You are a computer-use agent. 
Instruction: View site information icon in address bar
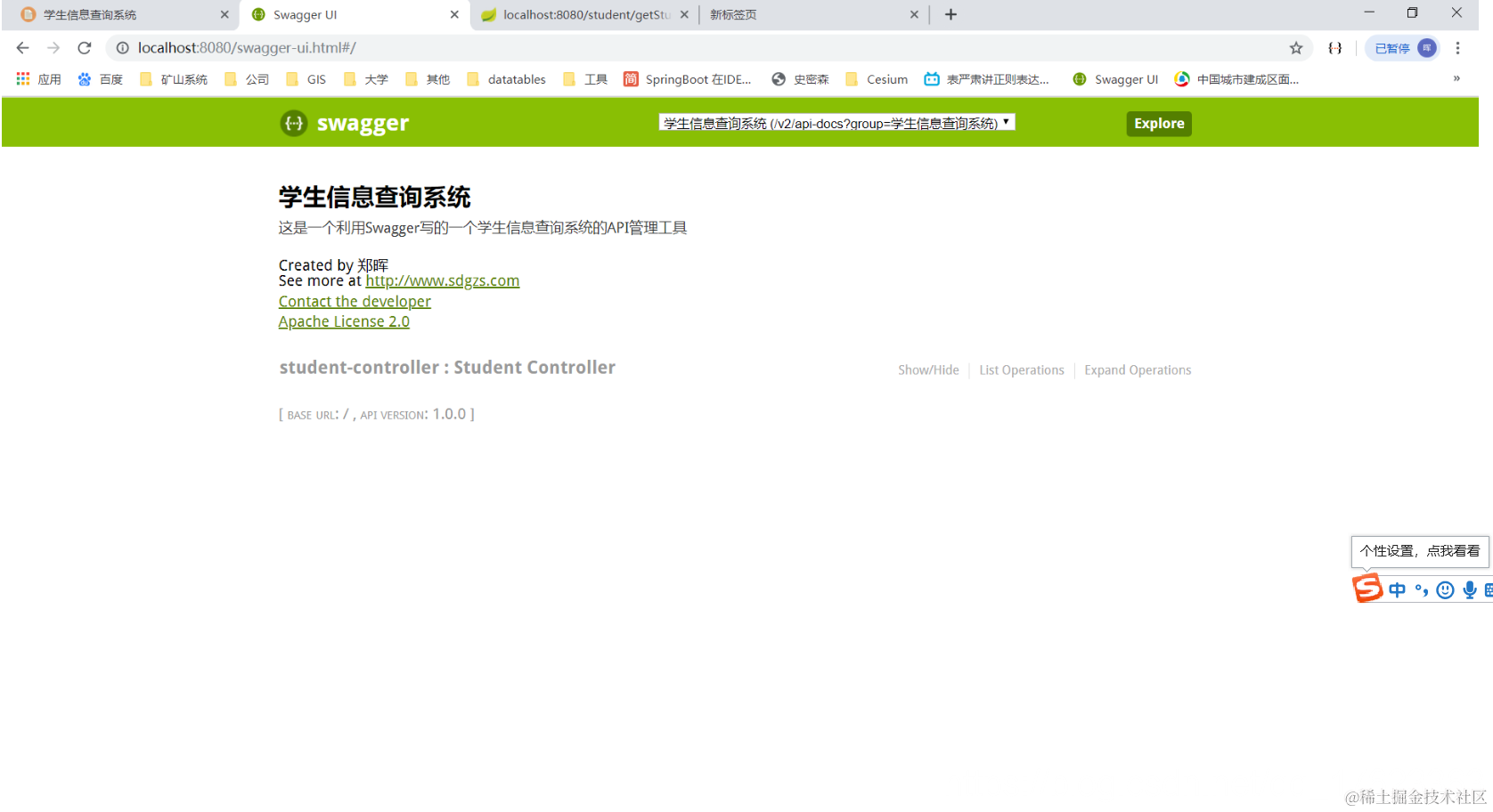123,48
